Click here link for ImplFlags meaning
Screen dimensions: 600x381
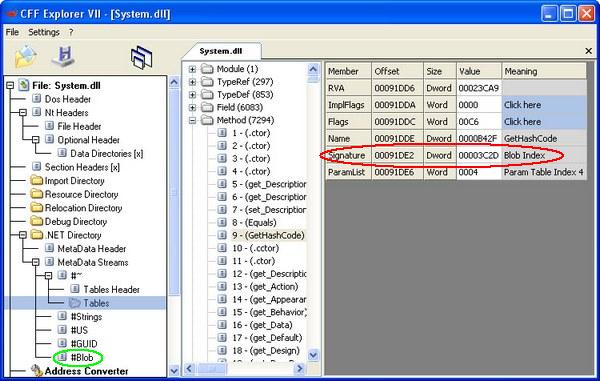[522, 105]
